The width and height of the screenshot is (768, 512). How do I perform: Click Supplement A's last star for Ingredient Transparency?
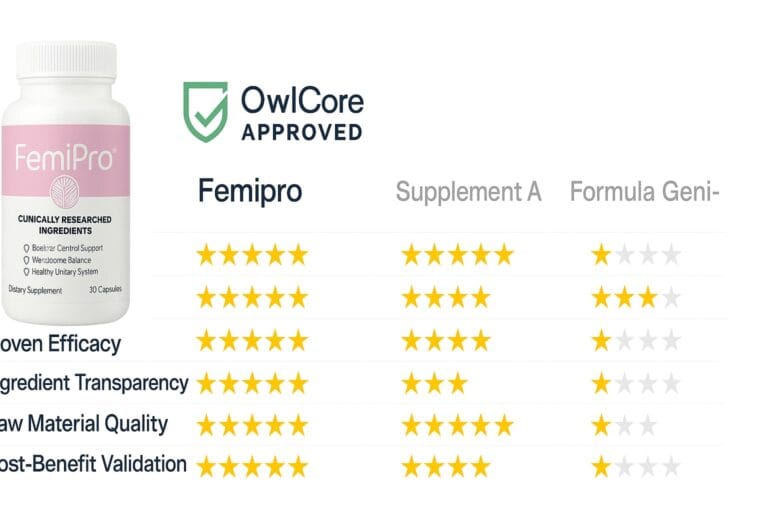(457, 383)
